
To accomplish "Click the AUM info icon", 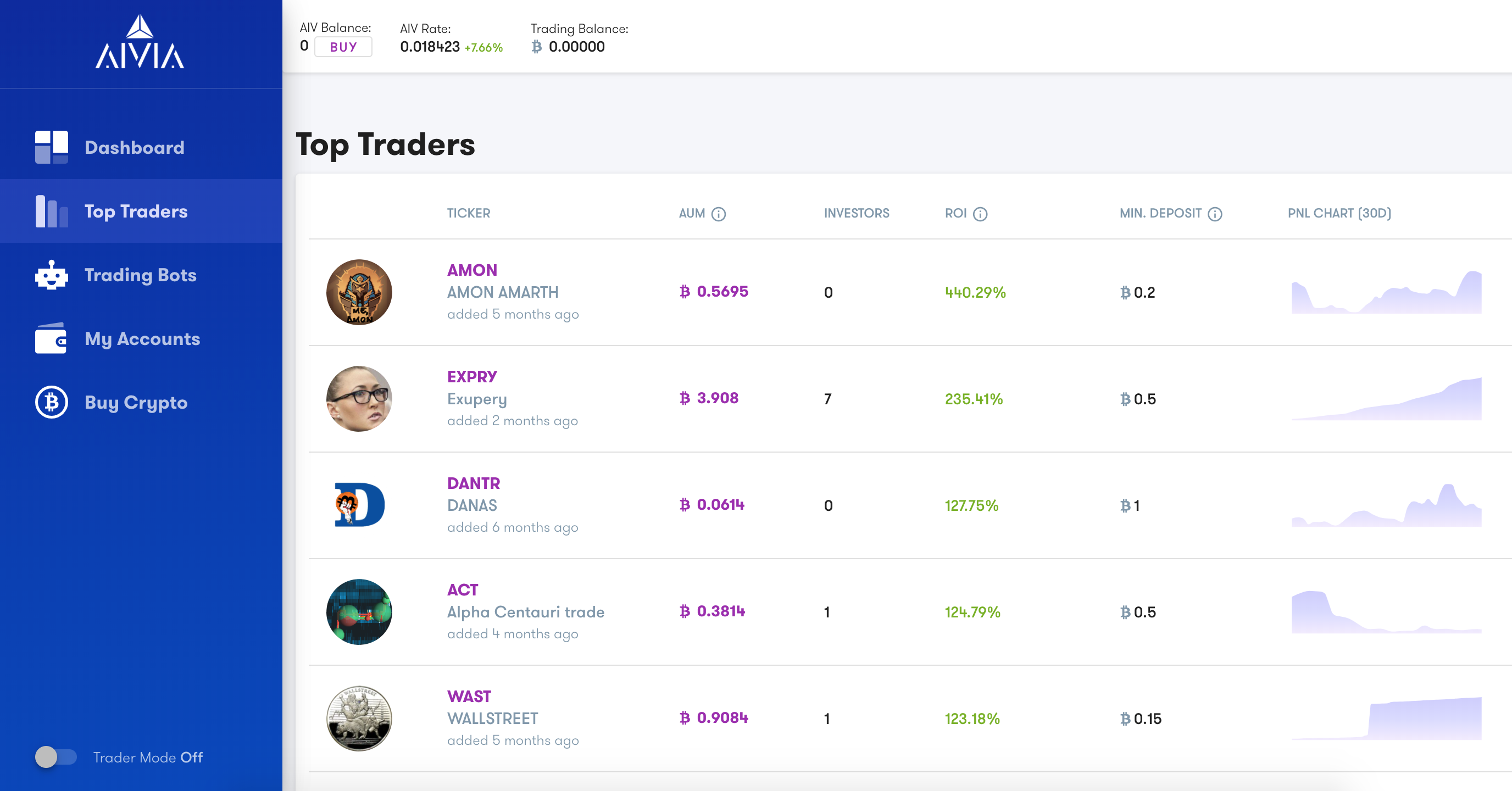I will 719,214.
